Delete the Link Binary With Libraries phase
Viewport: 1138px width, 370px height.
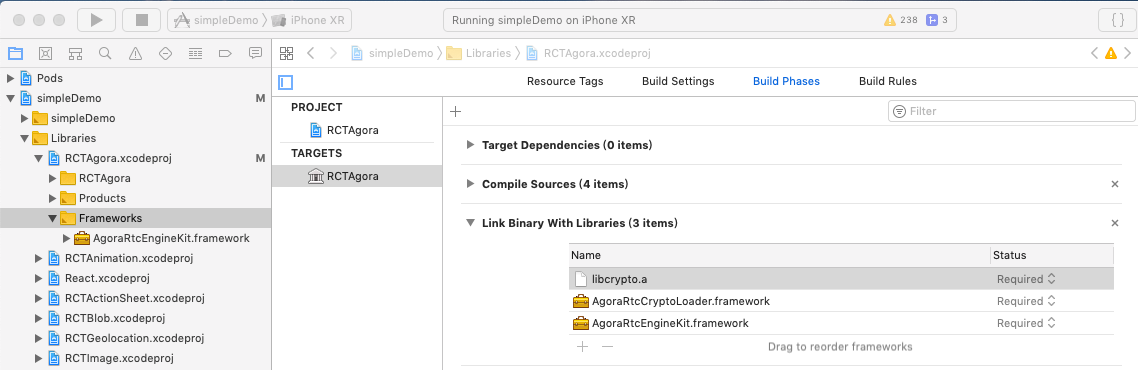click(x=1115, y=223)
